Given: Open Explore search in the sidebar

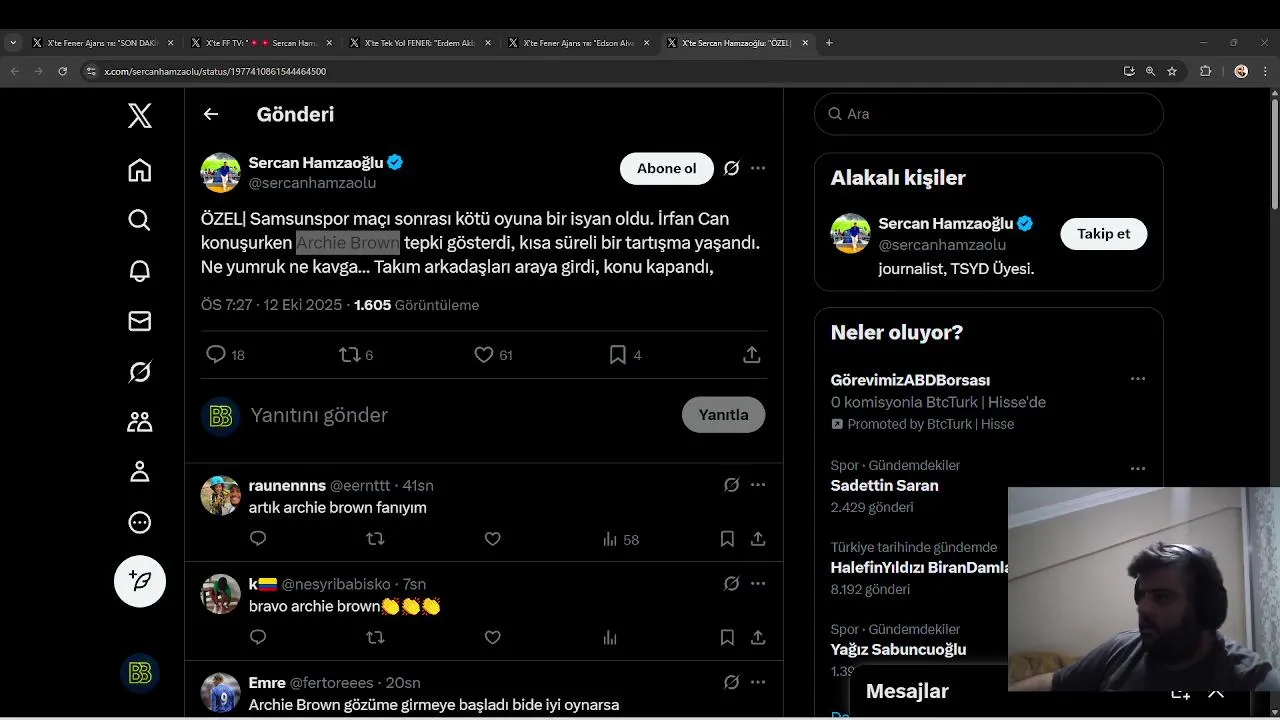Looking at the screenshot, I should [x=140, y=220].
